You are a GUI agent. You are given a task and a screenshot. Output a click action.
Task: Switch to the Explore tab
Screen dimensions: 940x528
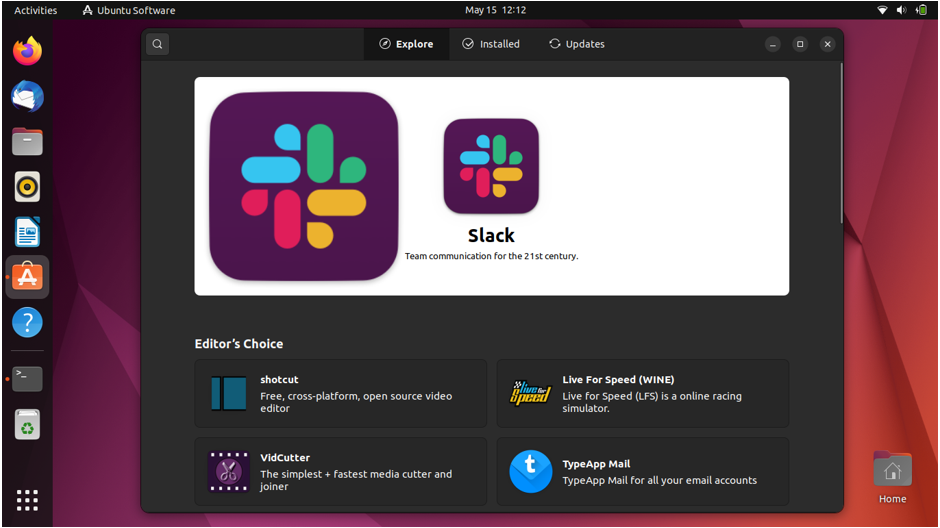click(x=406, y=44)
